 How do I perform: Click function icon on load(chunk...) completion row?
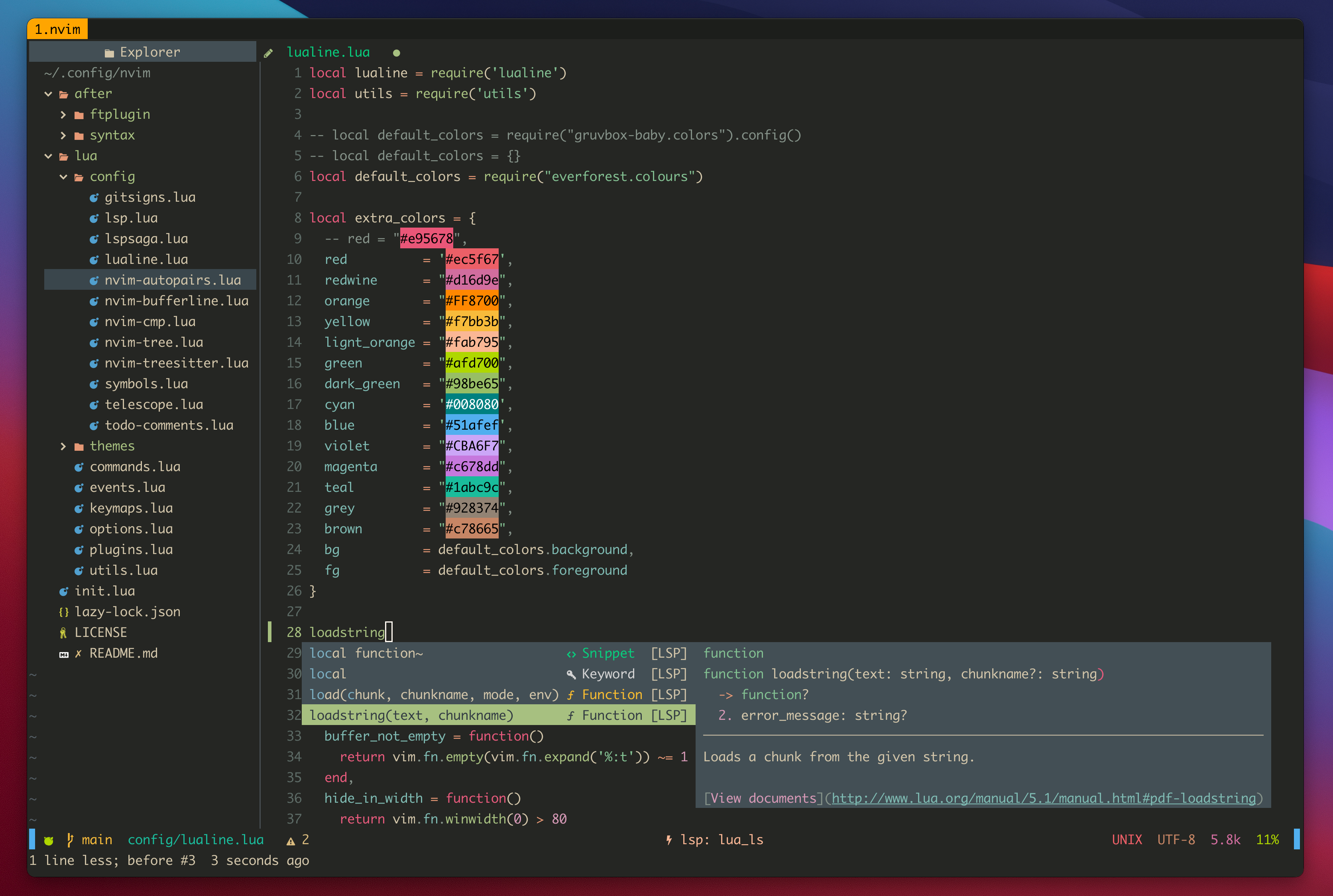(570, 695)
